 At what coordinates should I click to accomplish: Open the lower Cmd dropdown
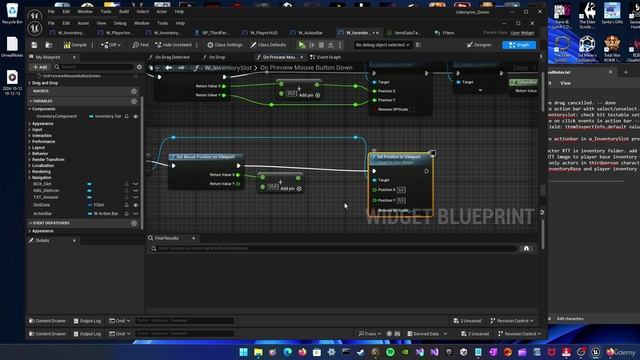(120, 334)
